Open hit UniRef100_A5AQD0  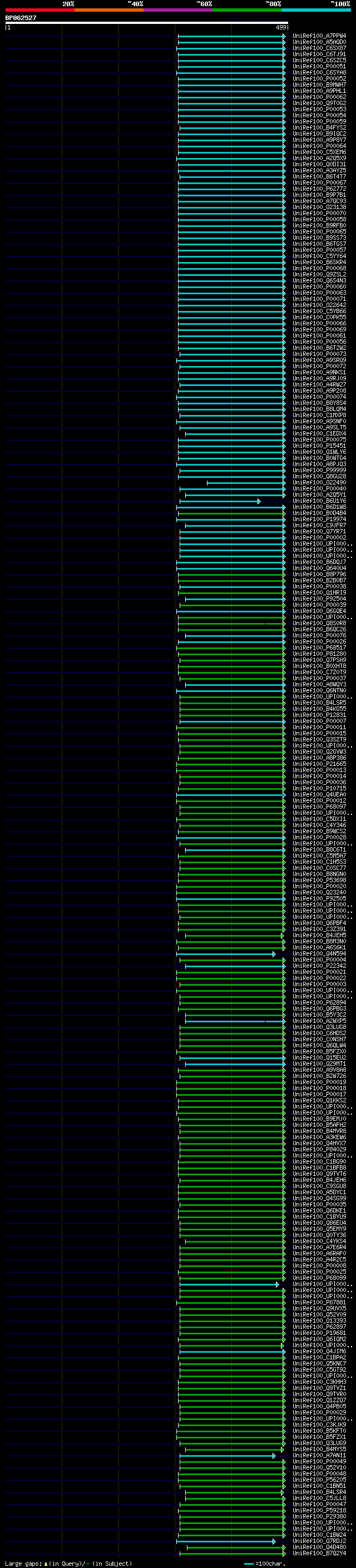click(319, 42)
